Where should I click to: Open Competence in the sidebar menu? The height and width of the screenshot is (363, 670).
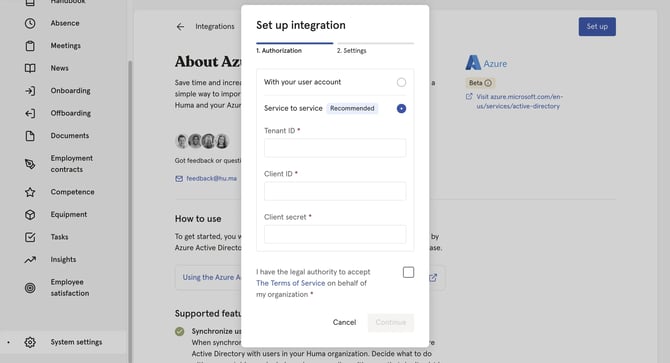(x=73, y=192)
